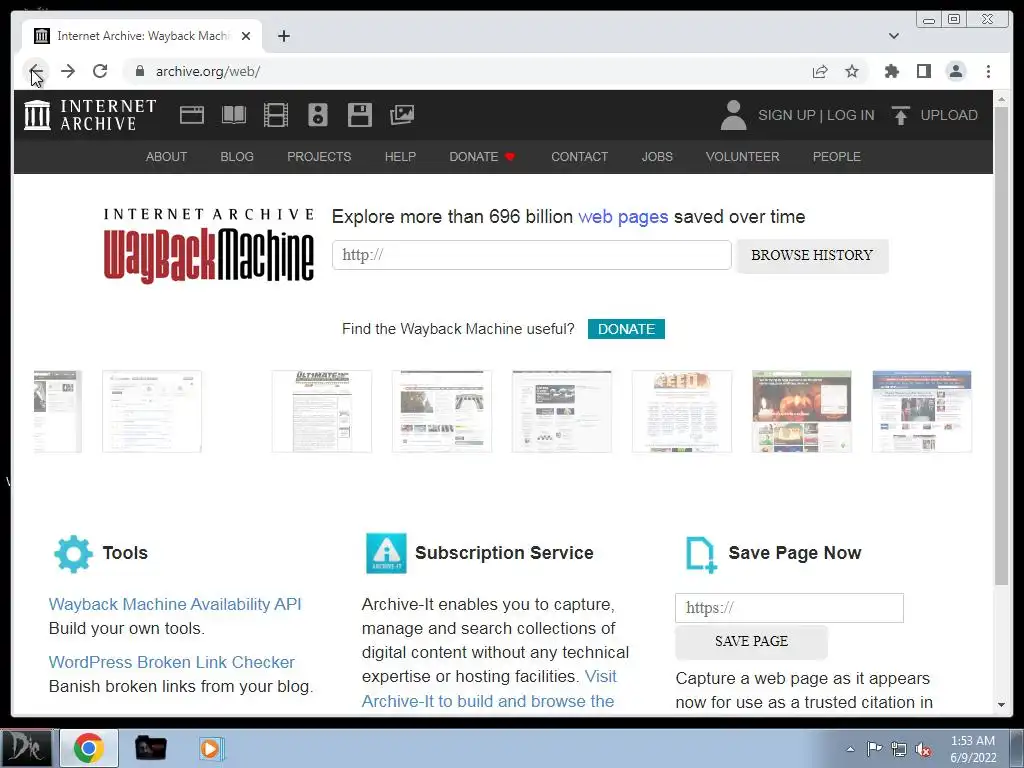Viewport: 1024px width, 768px height.
Task: Click the Save Page Now icon
Action: [x=701, y=554]
